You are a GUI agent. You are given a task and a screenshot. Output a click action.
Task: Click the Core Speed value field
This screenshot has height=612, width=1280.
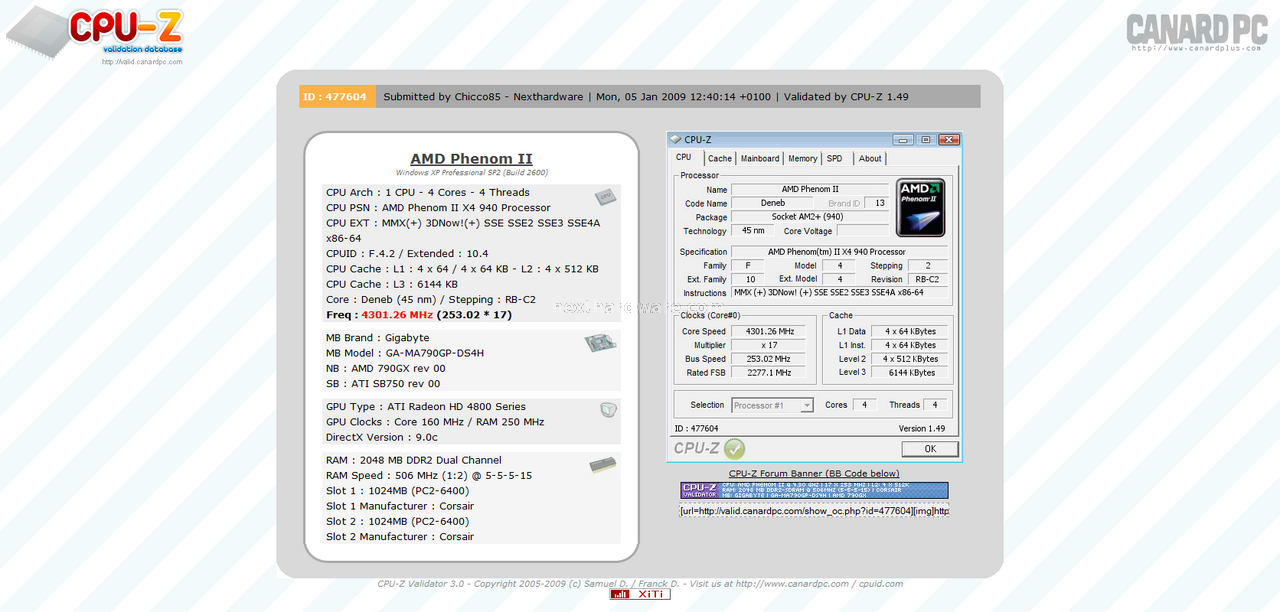tap(769, 331)
